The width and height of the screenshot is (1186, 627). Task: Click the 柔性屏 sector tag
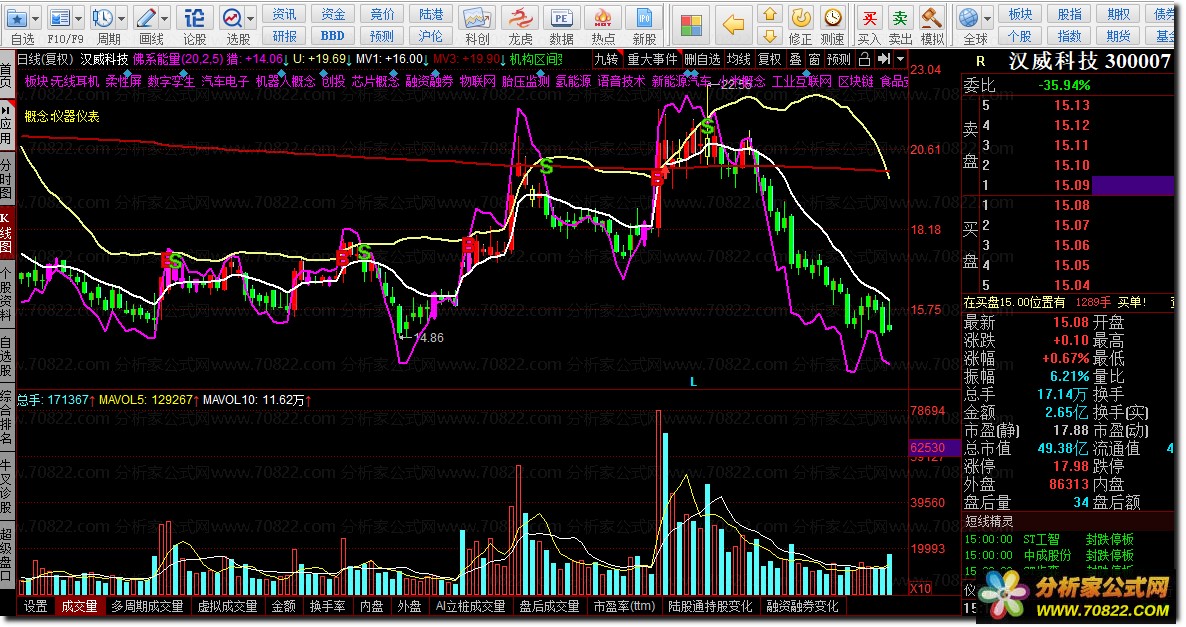point(123,81)
